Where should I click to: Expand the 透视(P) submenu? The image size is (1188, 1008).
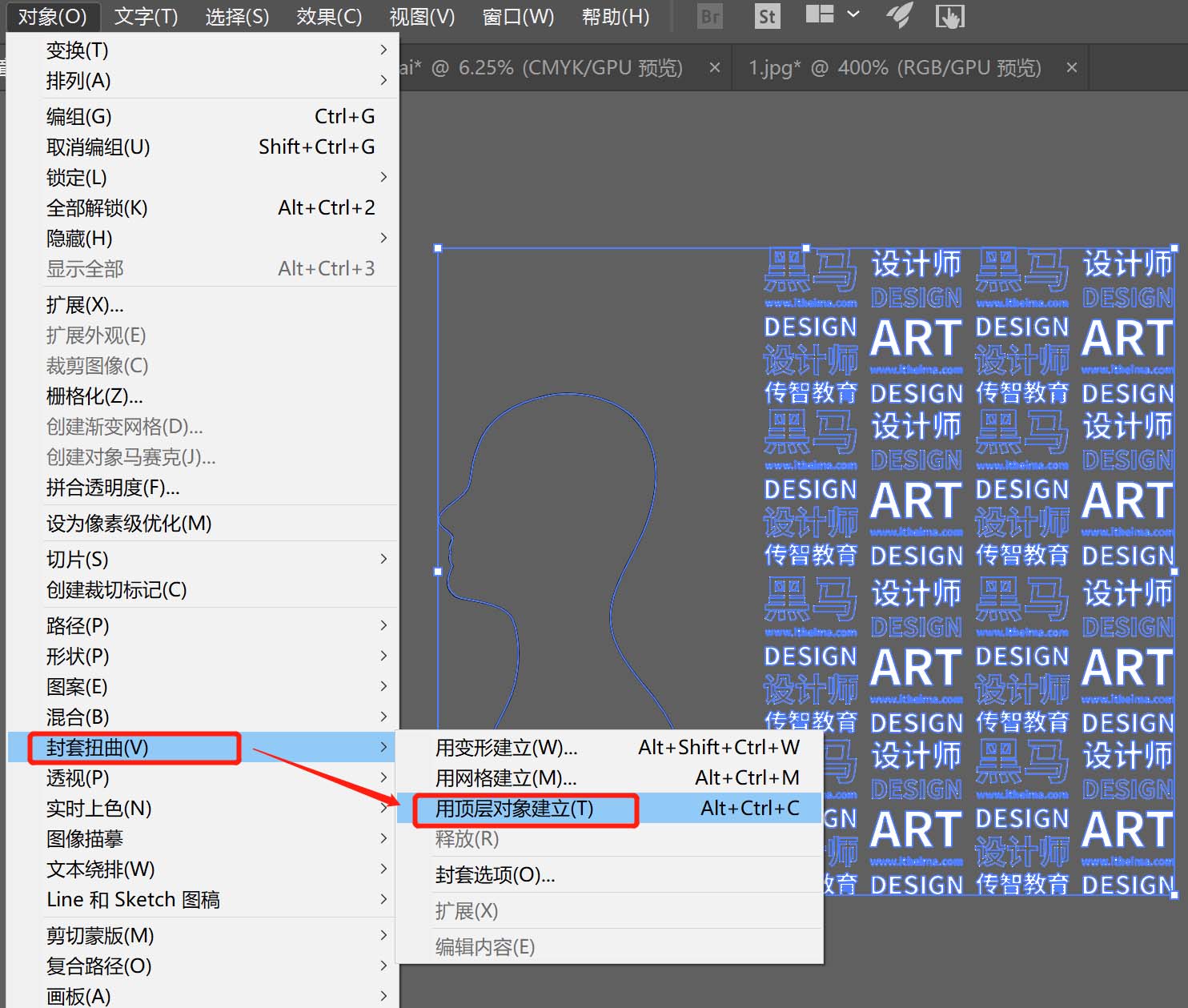tap(203, 777)
